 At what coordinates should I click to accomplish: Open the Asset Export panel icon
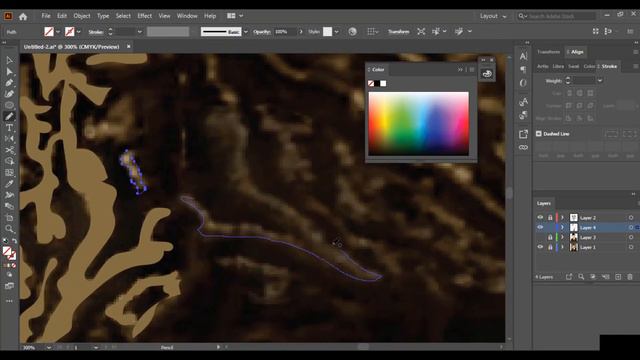523,134
